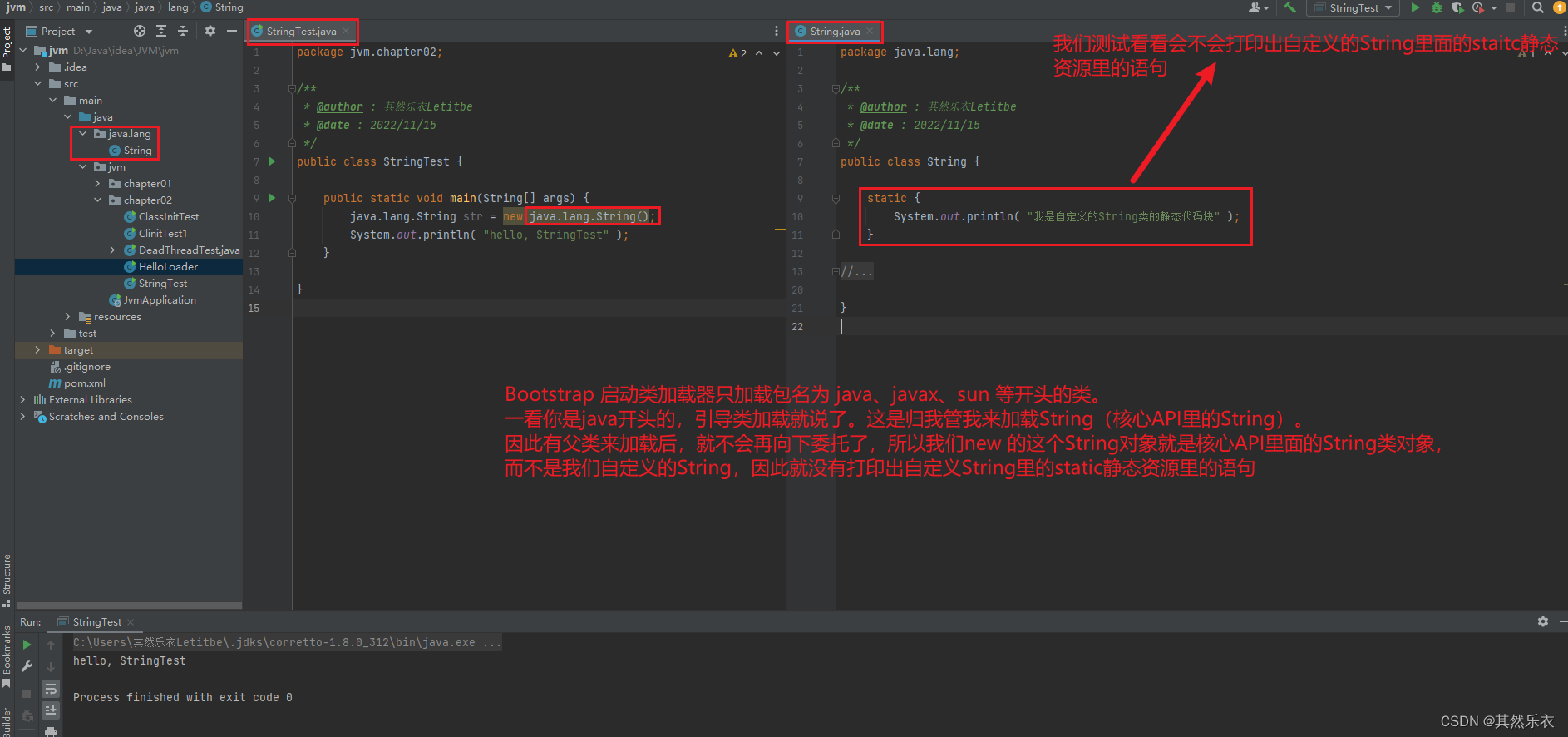
Task: Open editor tabs three-dot menu
Action: tap(777, 31)
